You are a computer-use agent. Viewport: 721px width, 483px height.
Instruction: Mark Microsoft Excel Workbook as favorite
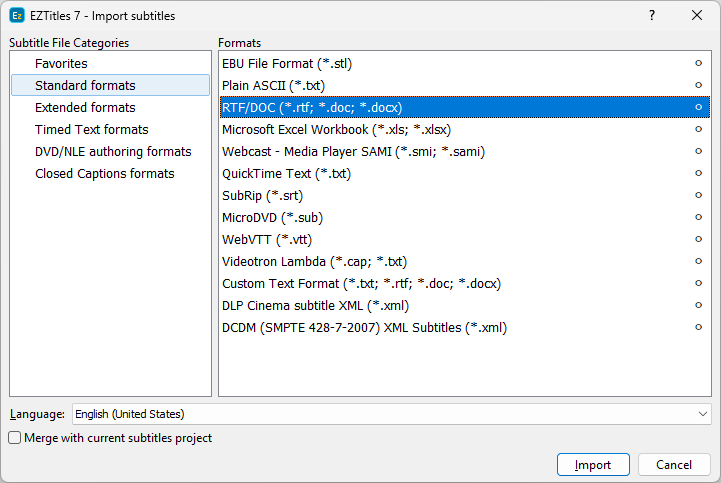[698, 129]
